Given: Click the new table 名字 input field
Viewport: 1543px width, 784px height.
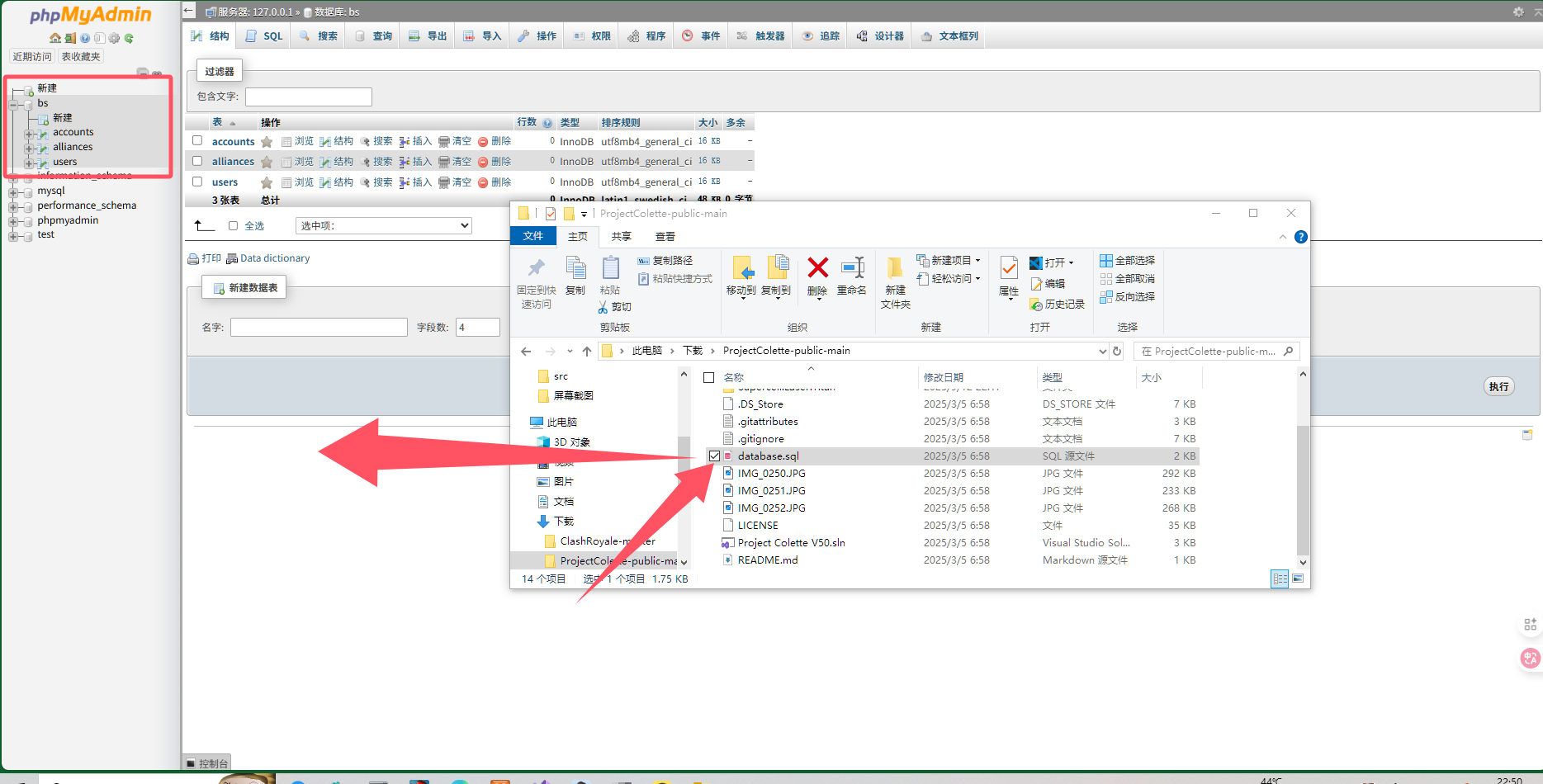Looking at the screenshot, I should click(319, 327).
